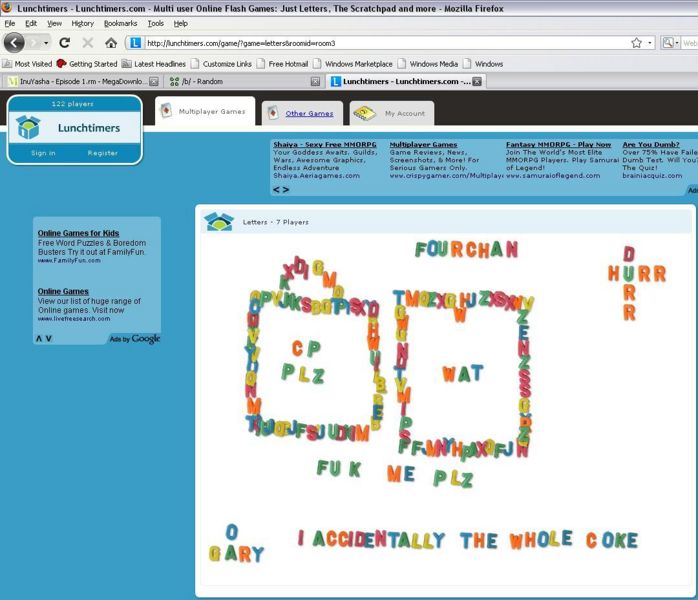Open the Bookmarks menu
The image size is (698, 600).
click(121, 23)
